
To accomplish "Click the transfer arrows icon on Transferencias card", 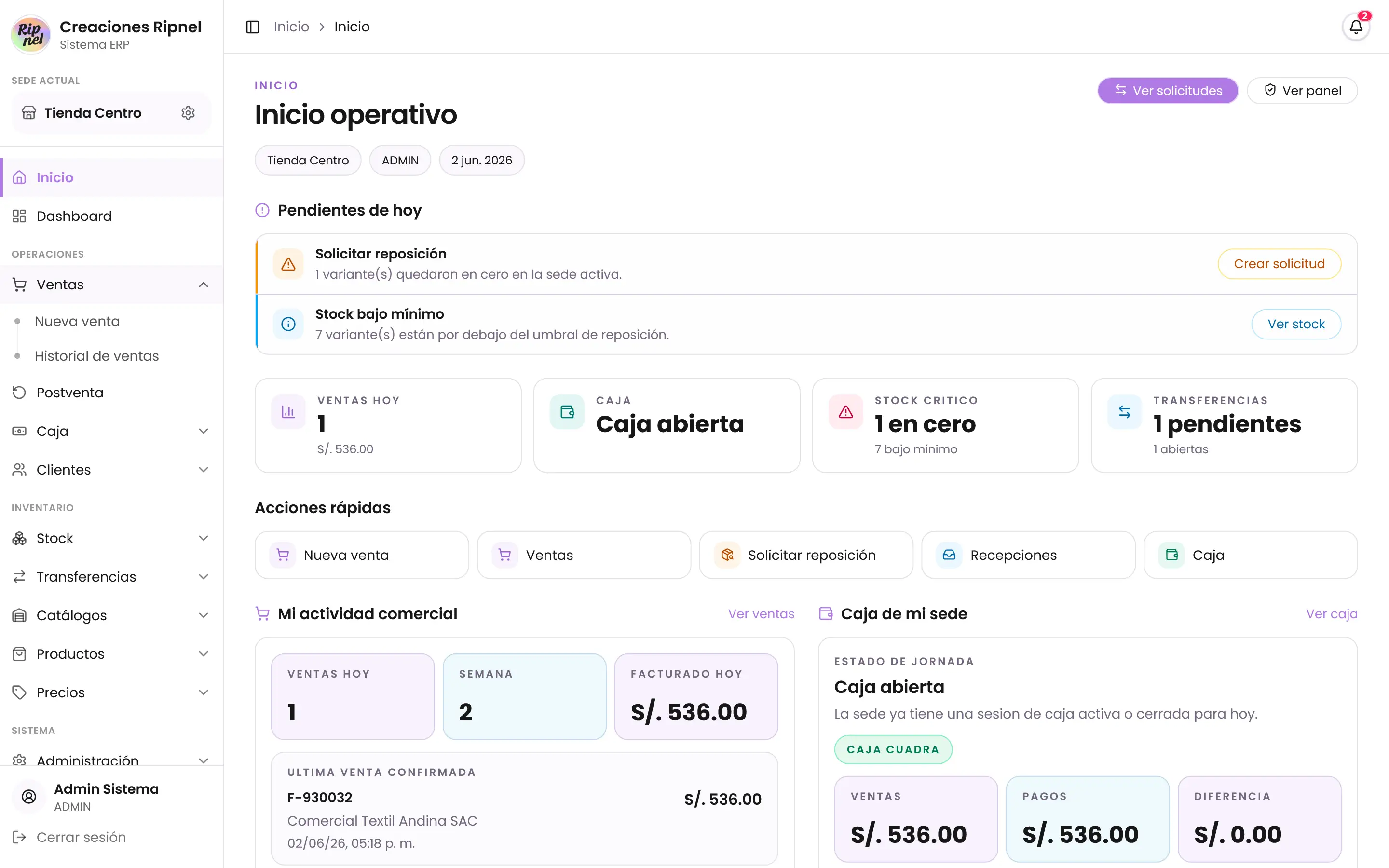I will [x=1124, y=412].
